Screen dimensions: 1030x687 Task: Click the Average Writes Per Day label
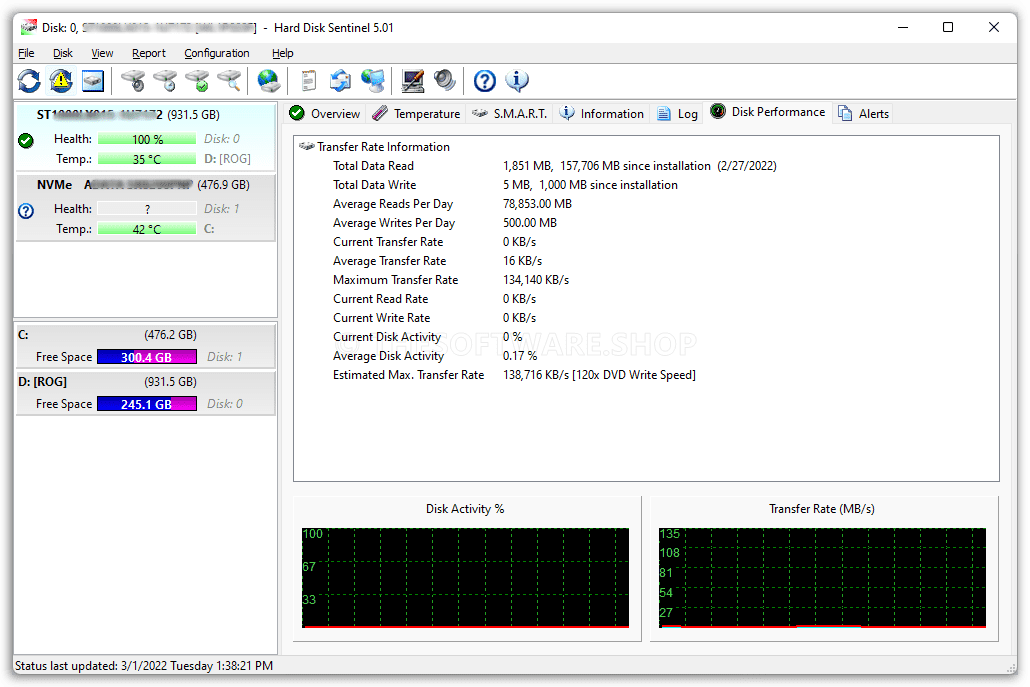tap(394, 223)
